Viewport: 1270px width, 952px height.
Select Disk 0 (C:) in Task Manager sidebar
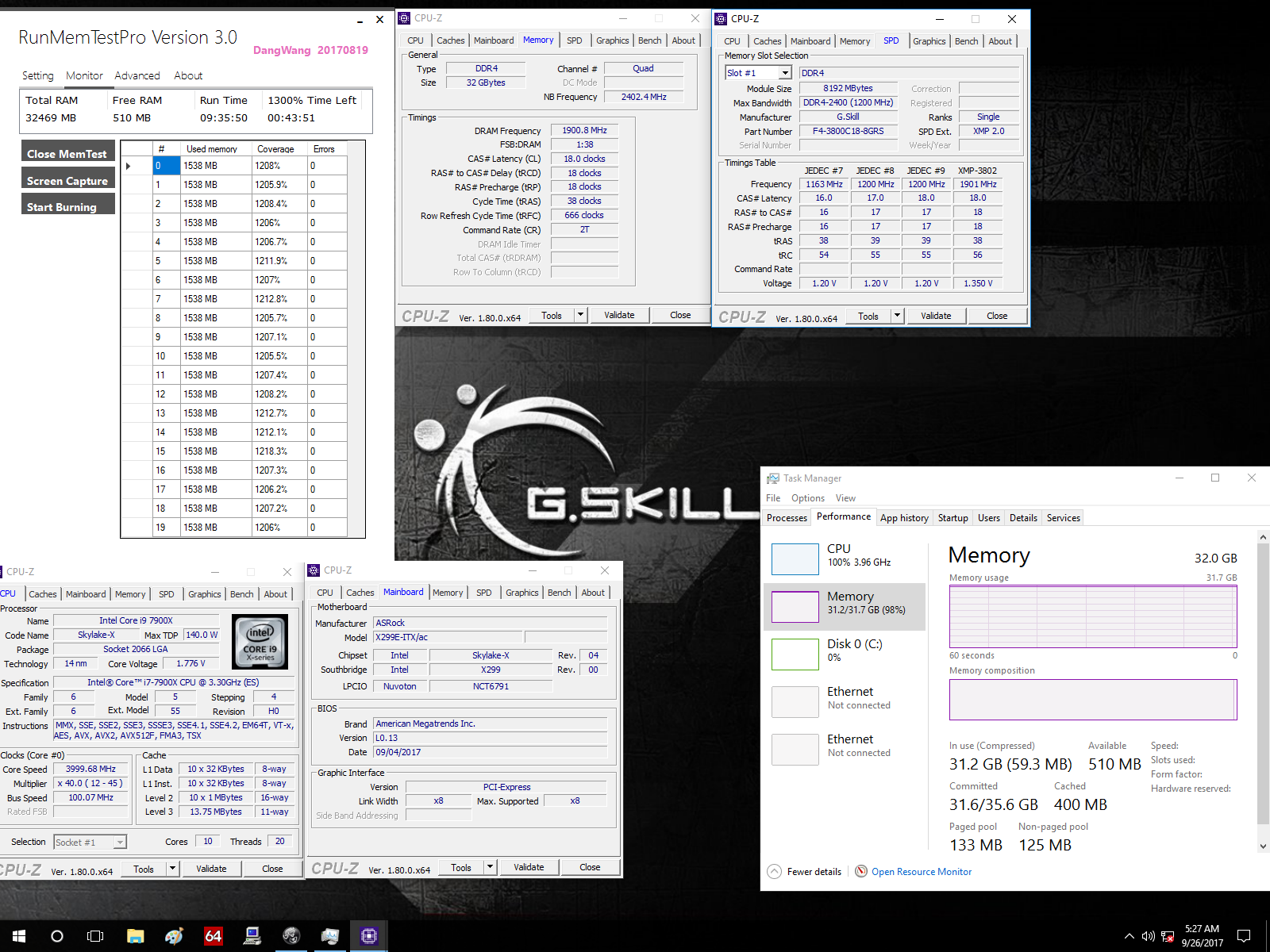pos(845,652)
